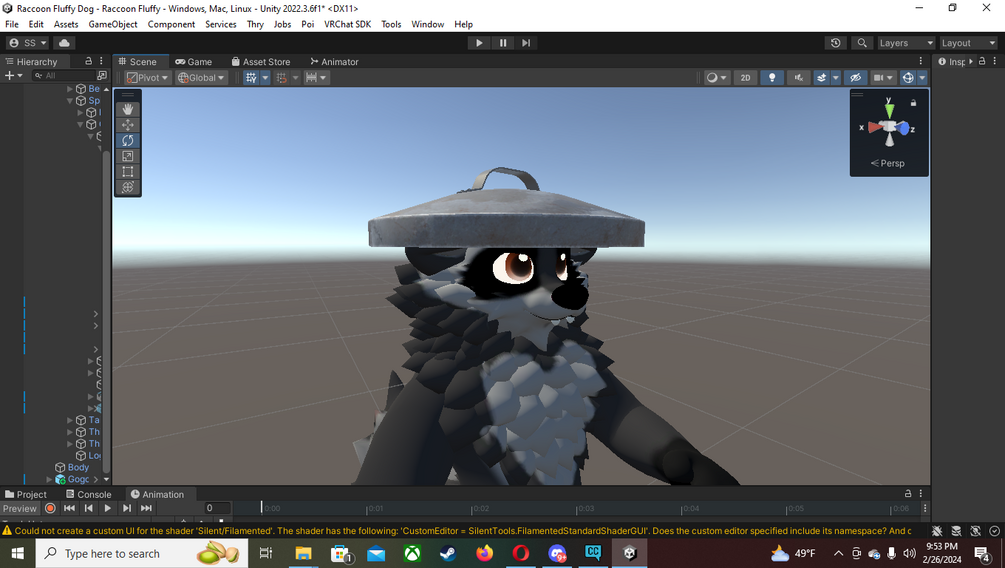
Task: Select the Rect transform tool
Action: tap(128, 171)
